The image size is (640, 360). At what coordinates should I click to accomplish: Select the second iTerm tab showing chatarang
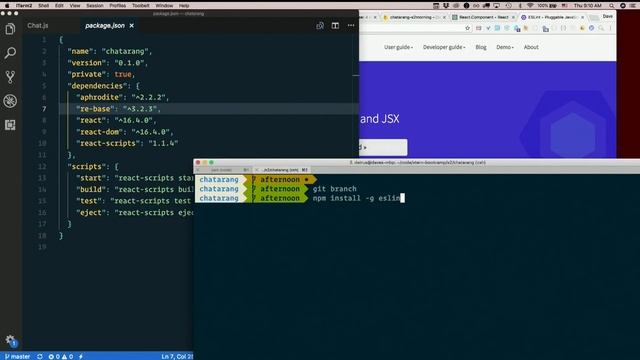click(x=282, y=170)
